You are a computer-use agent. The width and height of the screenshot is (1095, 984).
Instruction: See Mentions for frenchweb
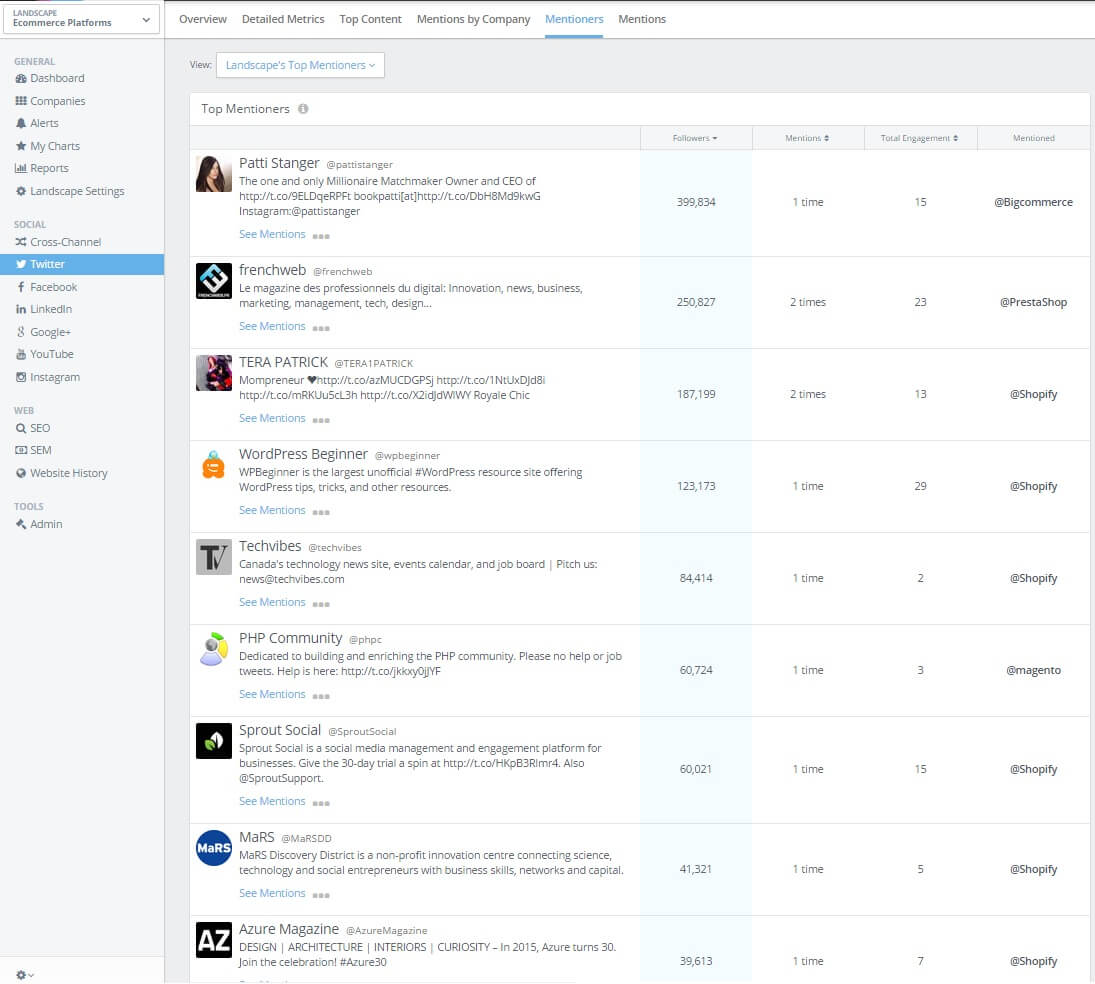tap(272, 327)
